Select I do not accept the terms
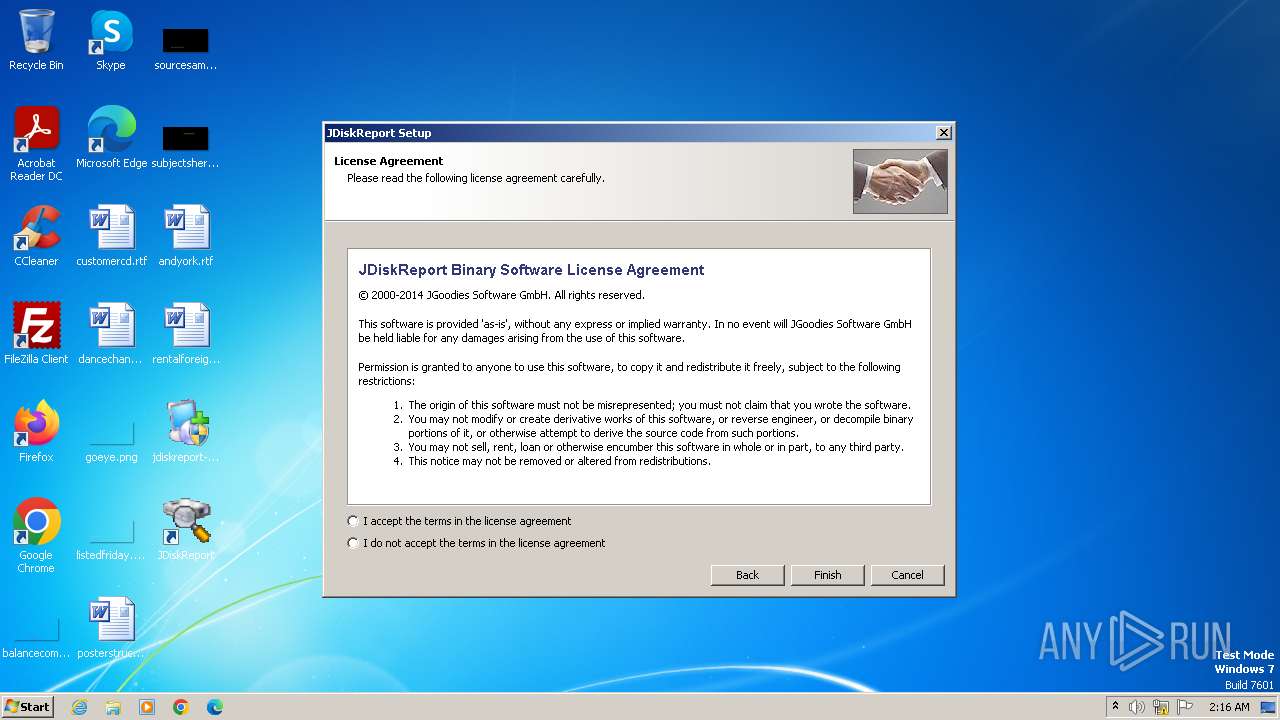The width and height of the screenshot is (1280, 720). tap(477, 543)
